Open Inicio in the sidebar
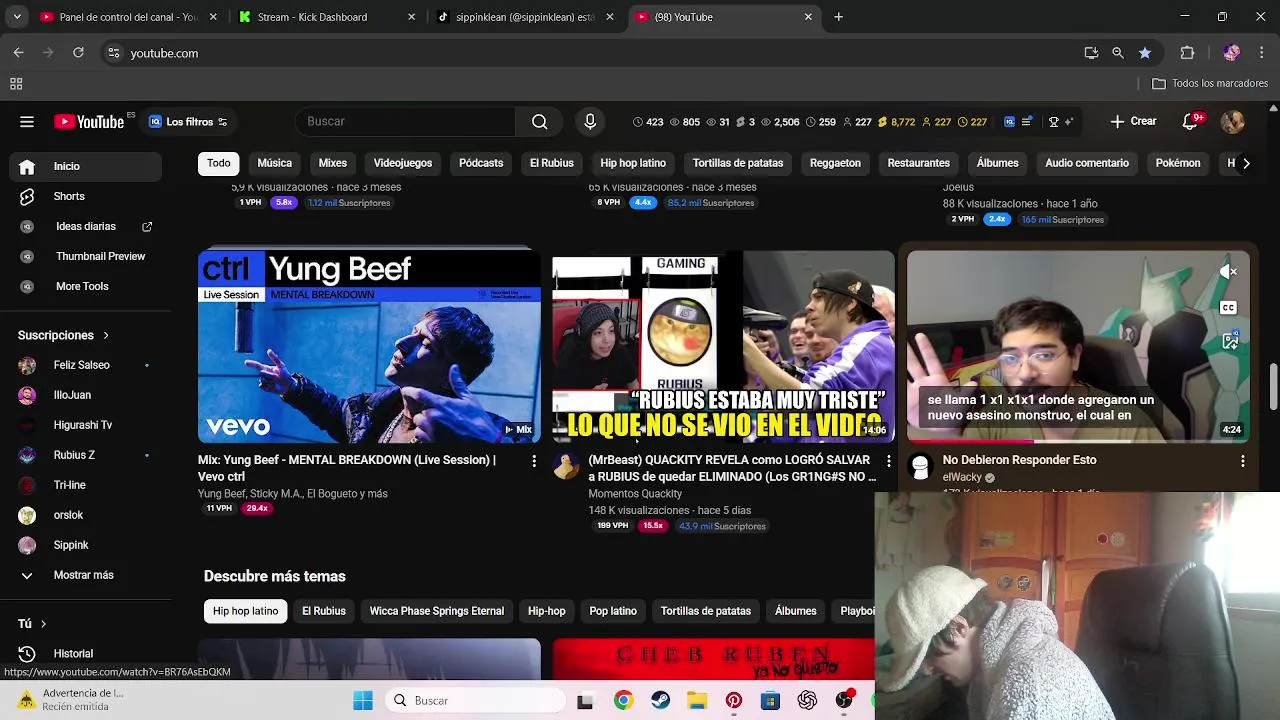 (87, 166)
